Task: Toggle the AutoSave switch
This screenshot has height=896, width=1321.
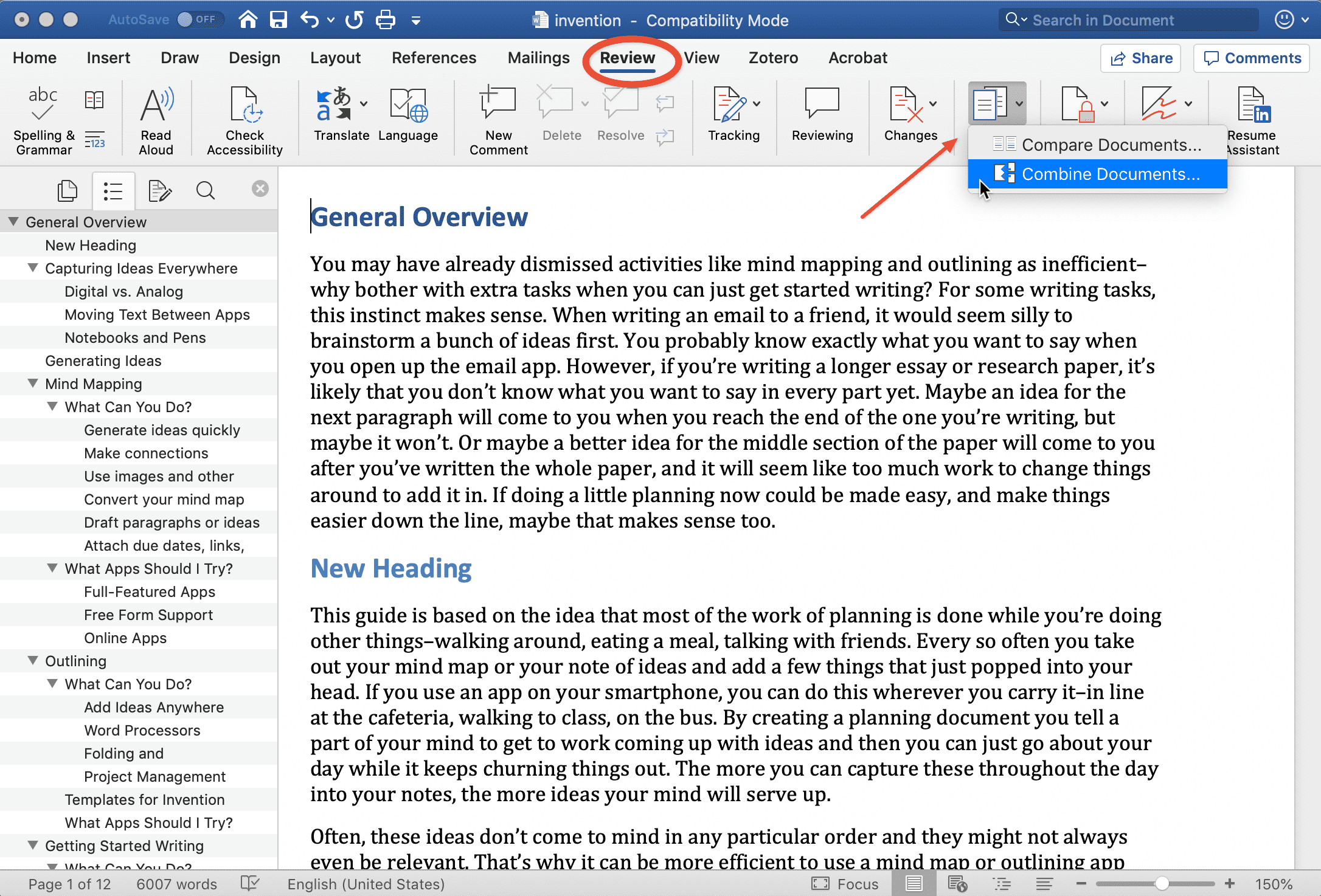Action: click(x=201, y=19)
